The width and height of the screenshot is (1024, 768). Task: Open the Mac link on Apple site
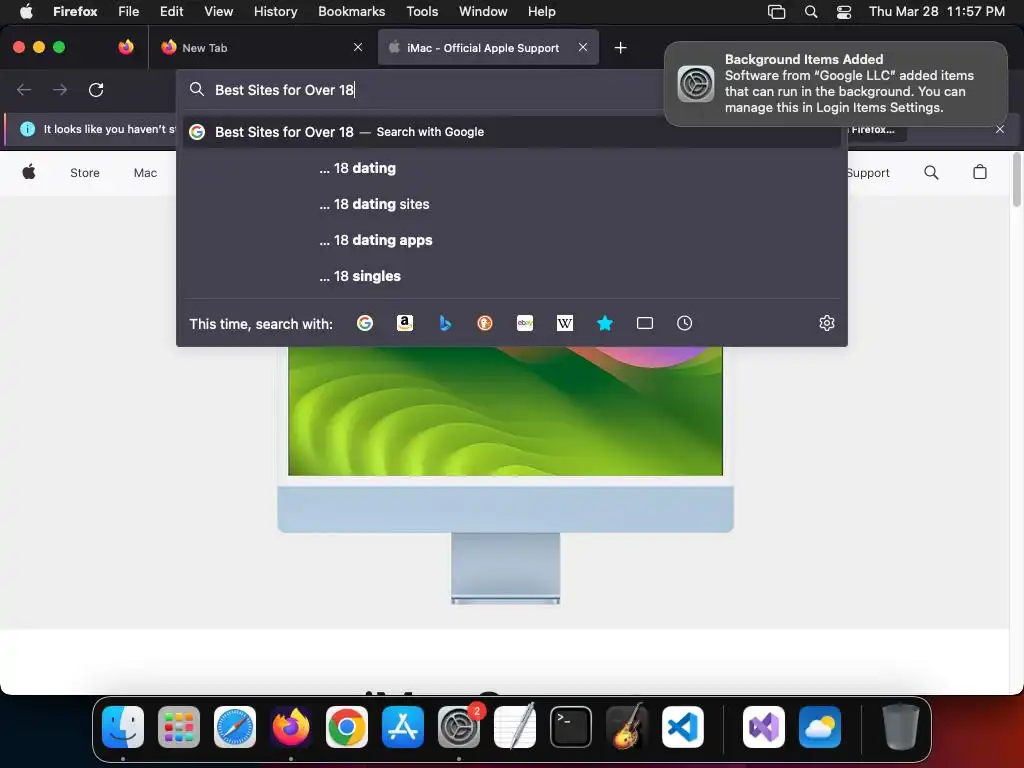[x=145, y=173]
